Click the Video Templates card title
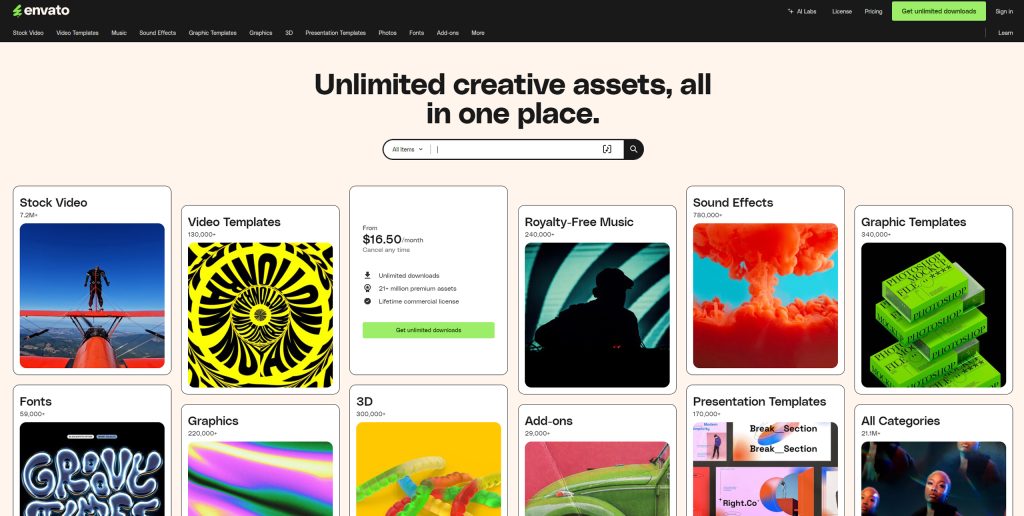The image size is (1024, 516). tap(234, 223)
